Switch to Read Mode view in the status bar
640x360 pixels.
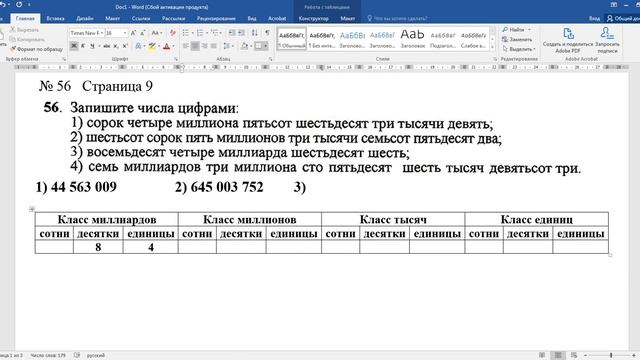542,355
